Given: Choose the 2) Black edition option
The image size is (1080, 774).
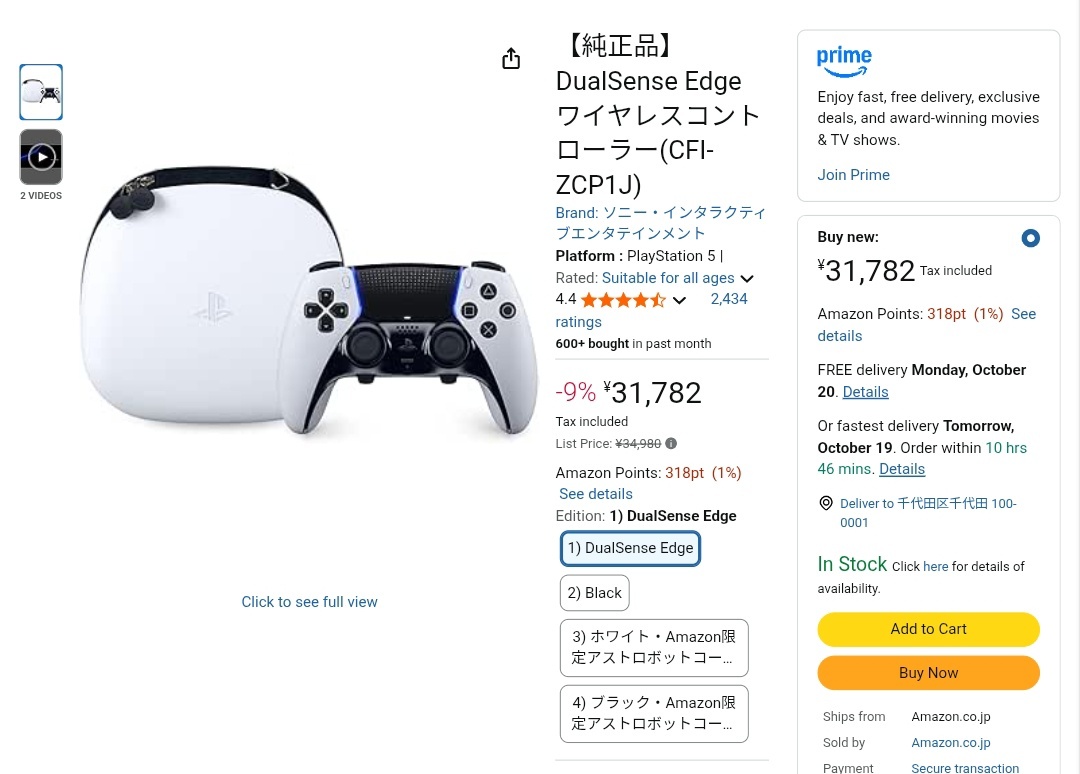Looking at the screenshot, I should click(x=594, y=593).
